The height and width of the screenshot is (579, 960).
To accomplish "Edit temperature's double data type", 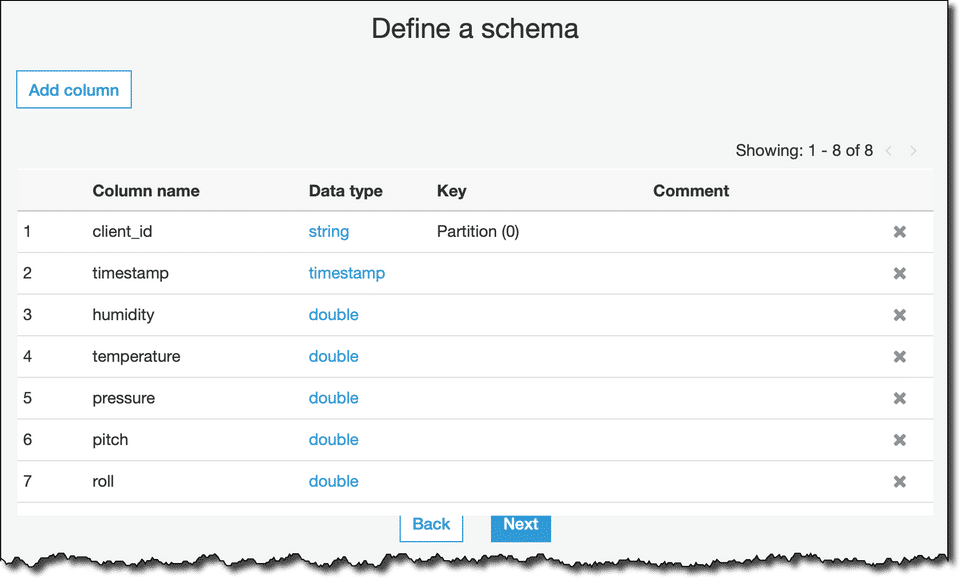I will (333, 357).
